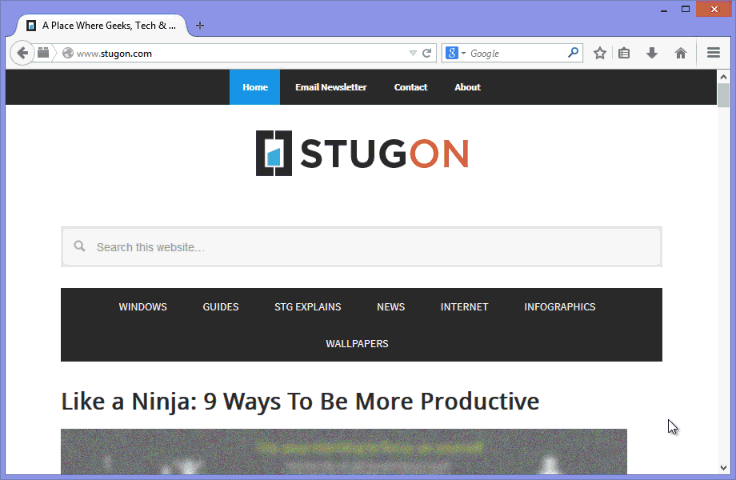The image size is (736, 480).
Task: Click the search magnifier in Google box
Action: pos(573,53)
